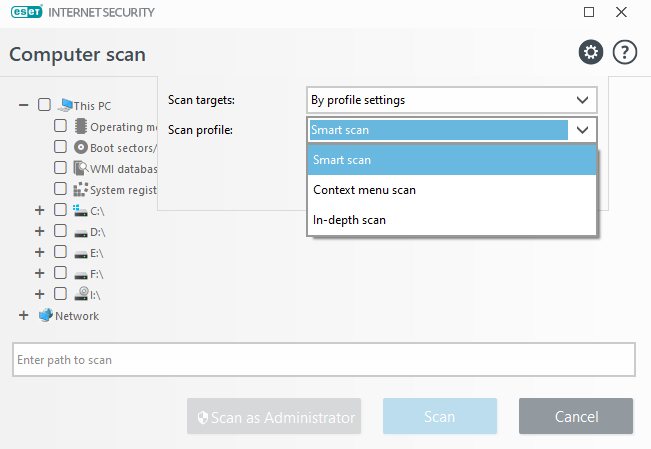Open the Scan targets dropdown
651x449 pixels.
click(x=452, y=100)
